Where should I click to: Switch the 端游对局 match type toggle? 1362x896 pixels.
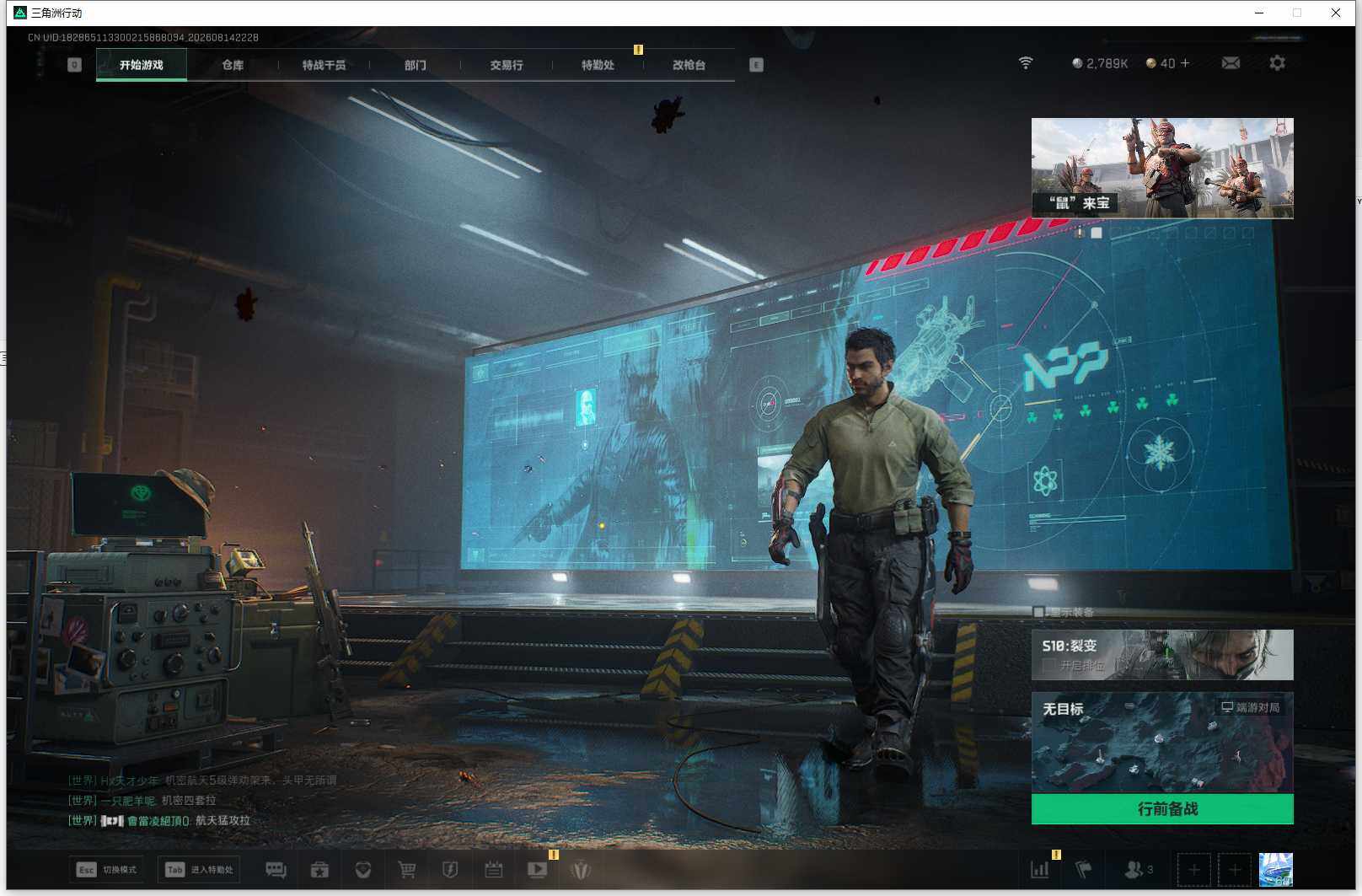1251,707
